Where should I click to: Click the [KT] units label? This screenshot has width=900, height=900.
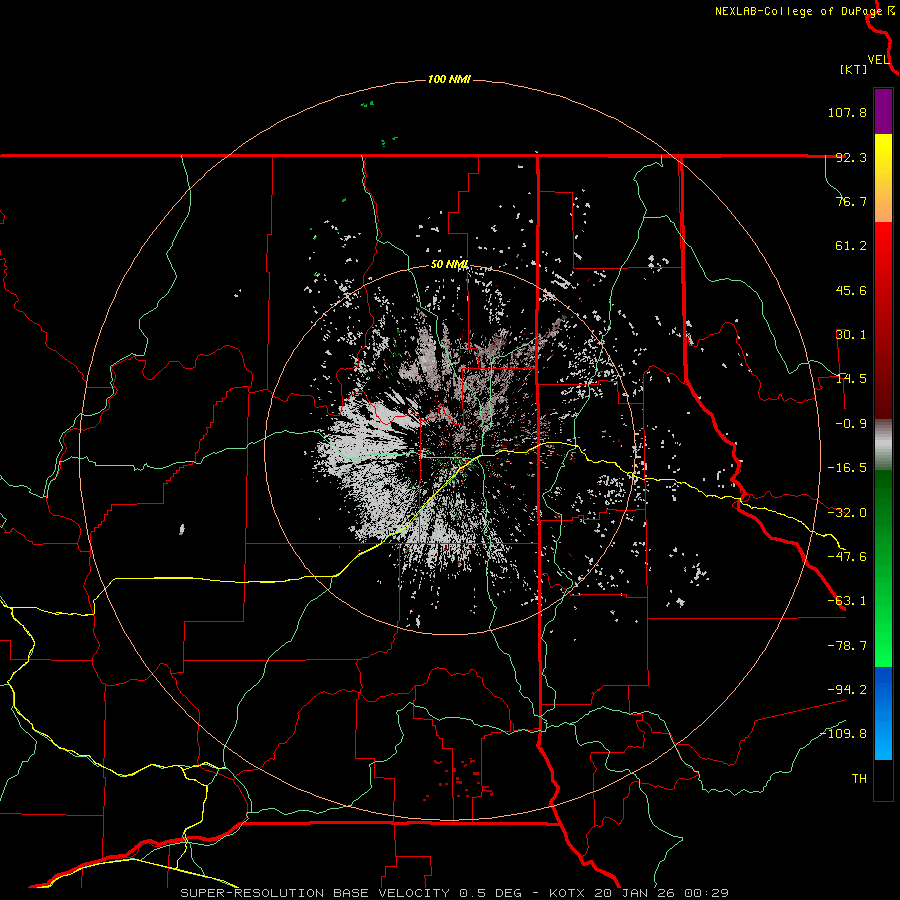point(854,69)
